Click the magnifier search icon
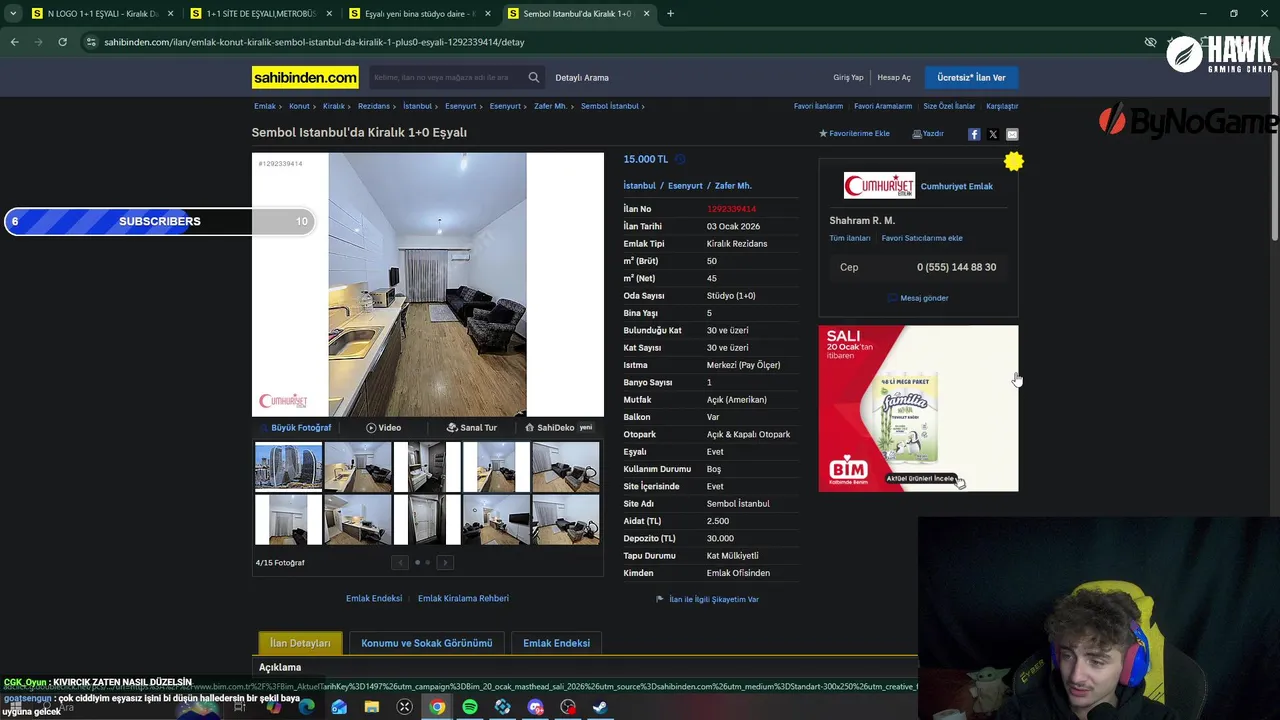Viewport: 1280px width, 720px height. [534, 77]
